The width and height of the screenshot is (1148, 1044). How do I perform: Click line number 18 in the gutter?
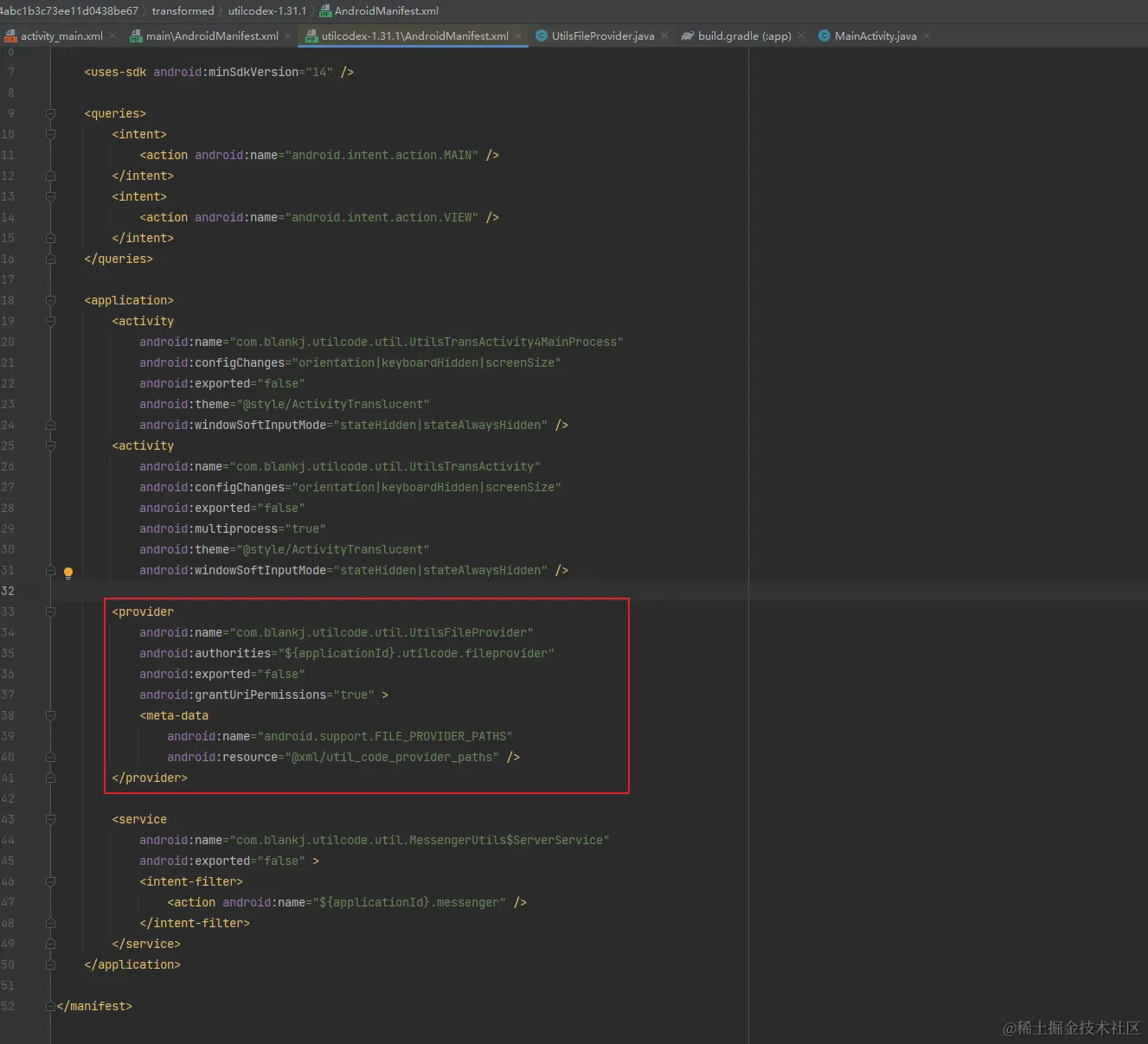(x=8, y=300)
